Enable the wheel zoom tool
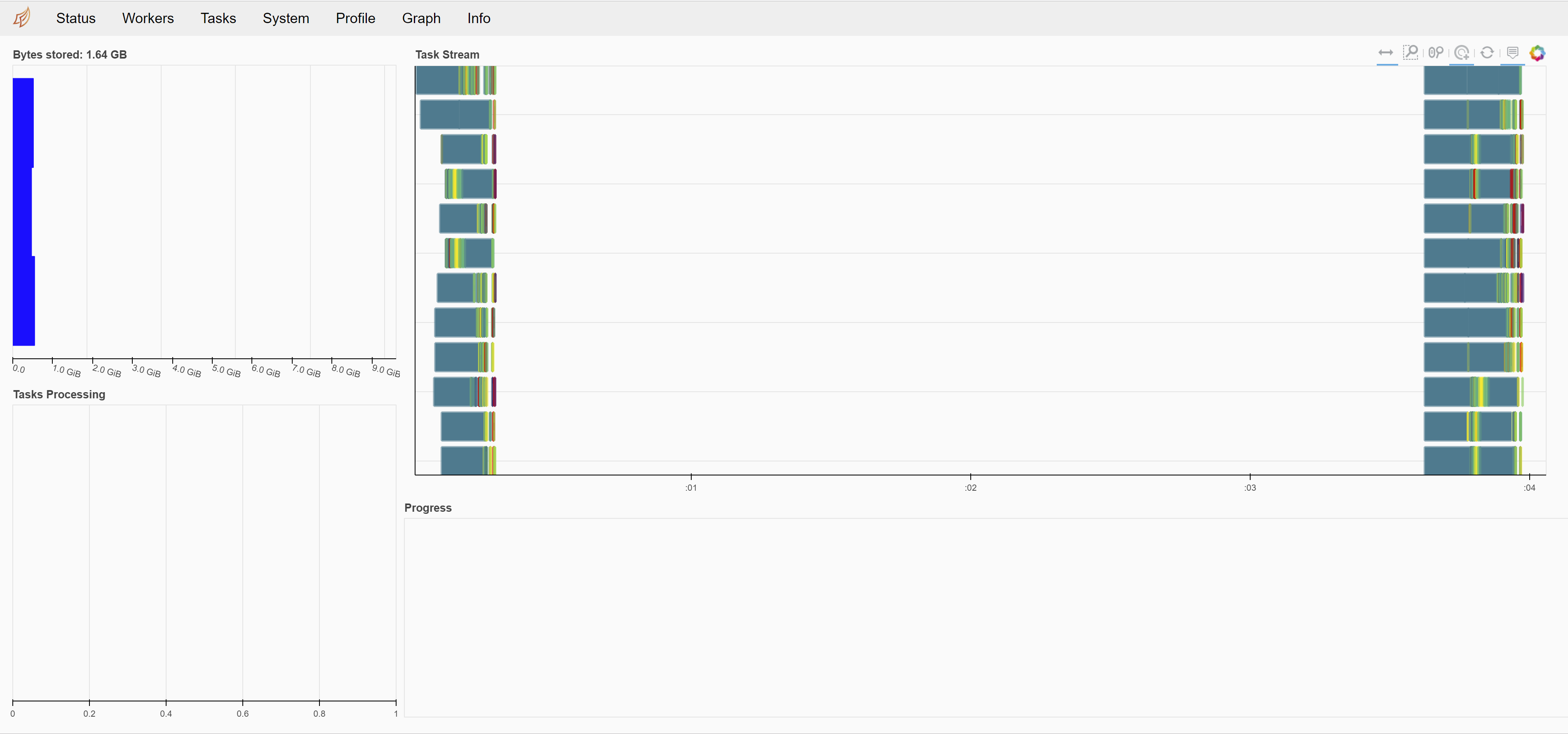1568x734 pixels. [1435, 53]
